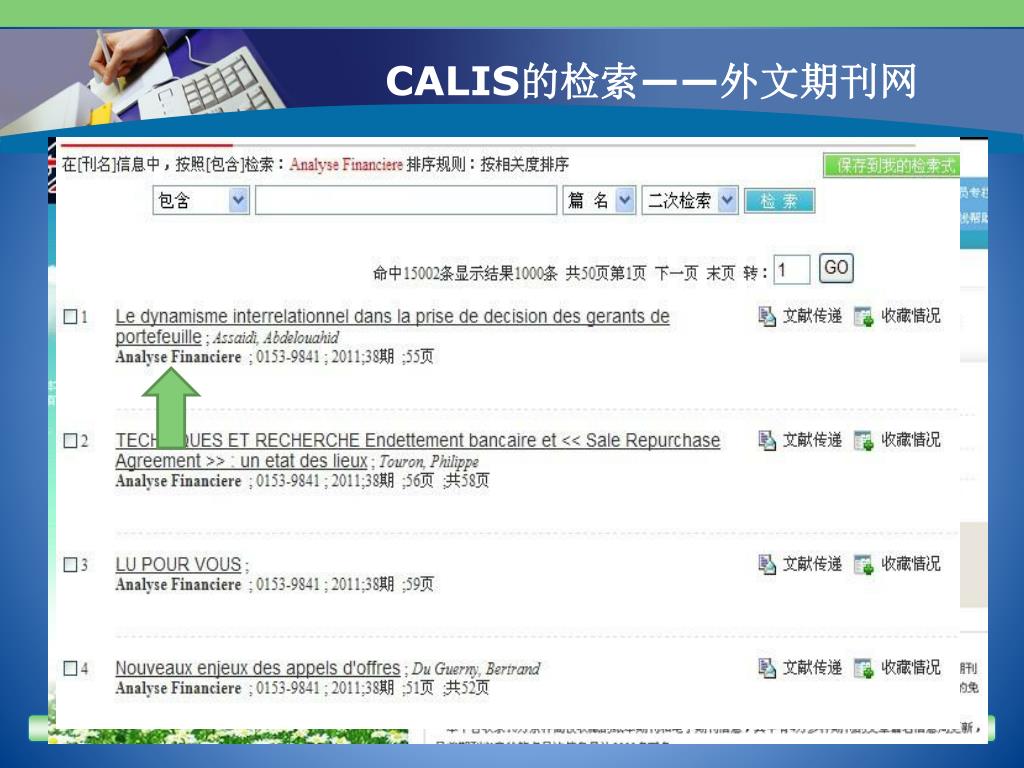Click 收藏情况 text for result 1
The height and width of the screenshot is (768, 1024).
click(x=911, y=316)
